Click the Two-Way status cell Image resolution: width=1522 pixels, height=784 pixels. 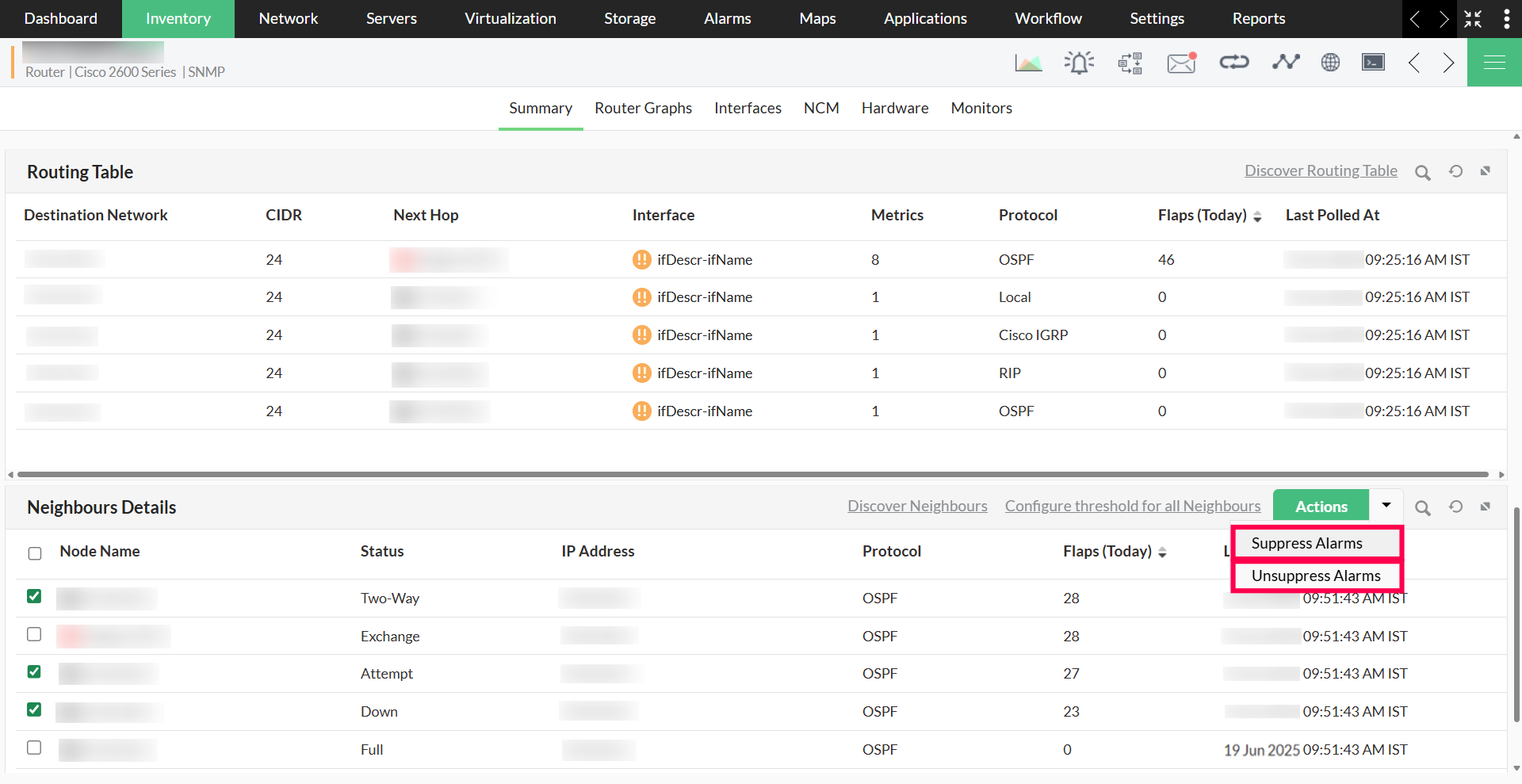coord(390,599)
